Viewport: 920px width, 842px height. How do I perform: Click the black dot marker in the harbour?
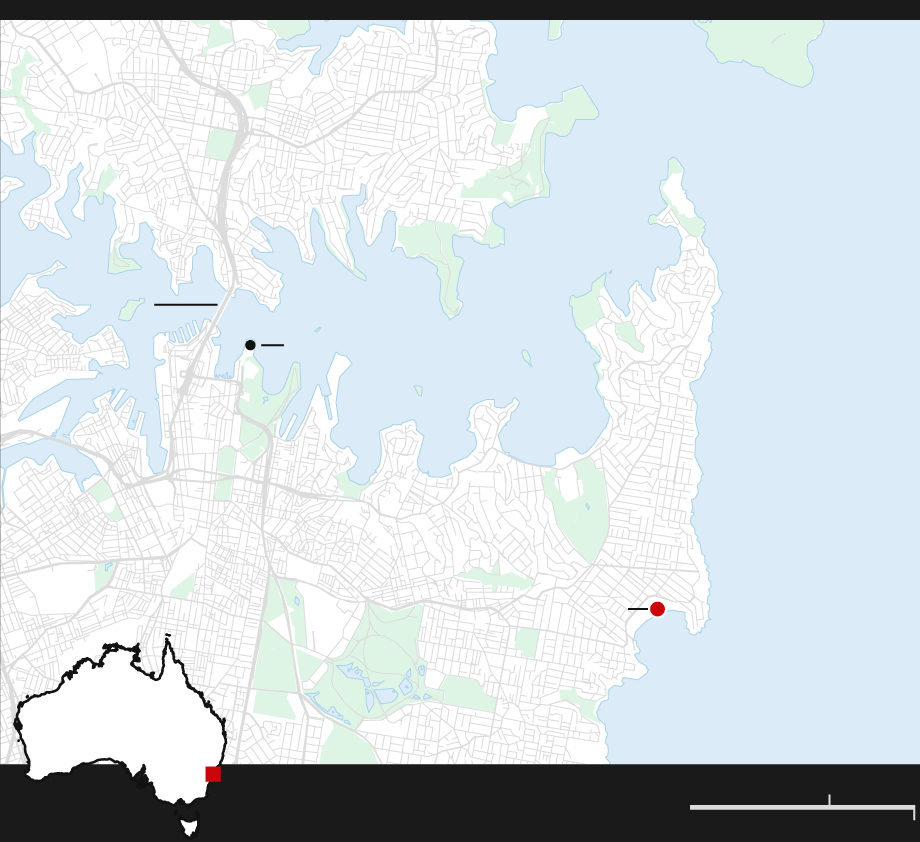tap(250, 345)
